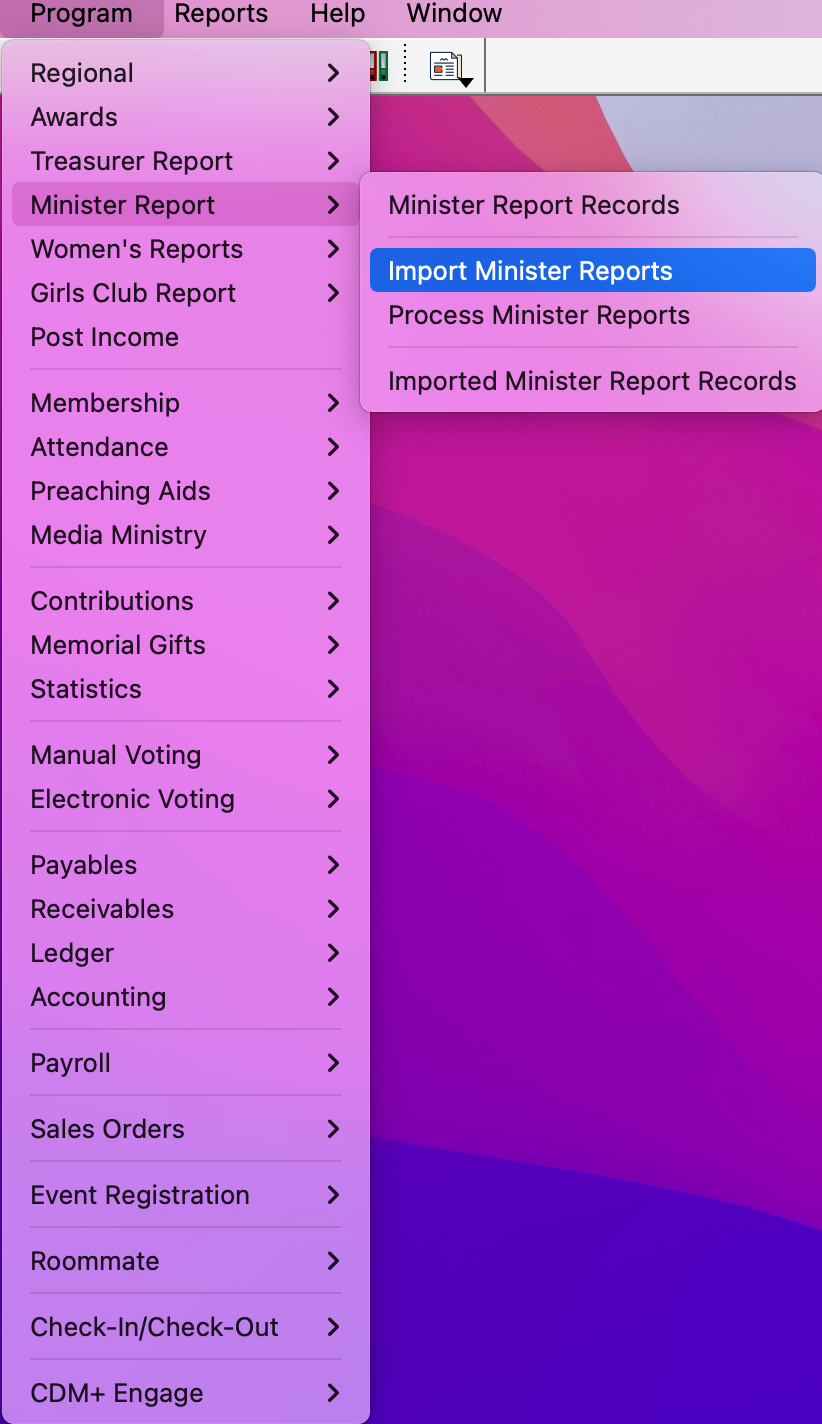The height and width of the screenshot is (1424, 822).
Task: Expand the Treasurer Report submenu chevron
Action: (333, 161)
